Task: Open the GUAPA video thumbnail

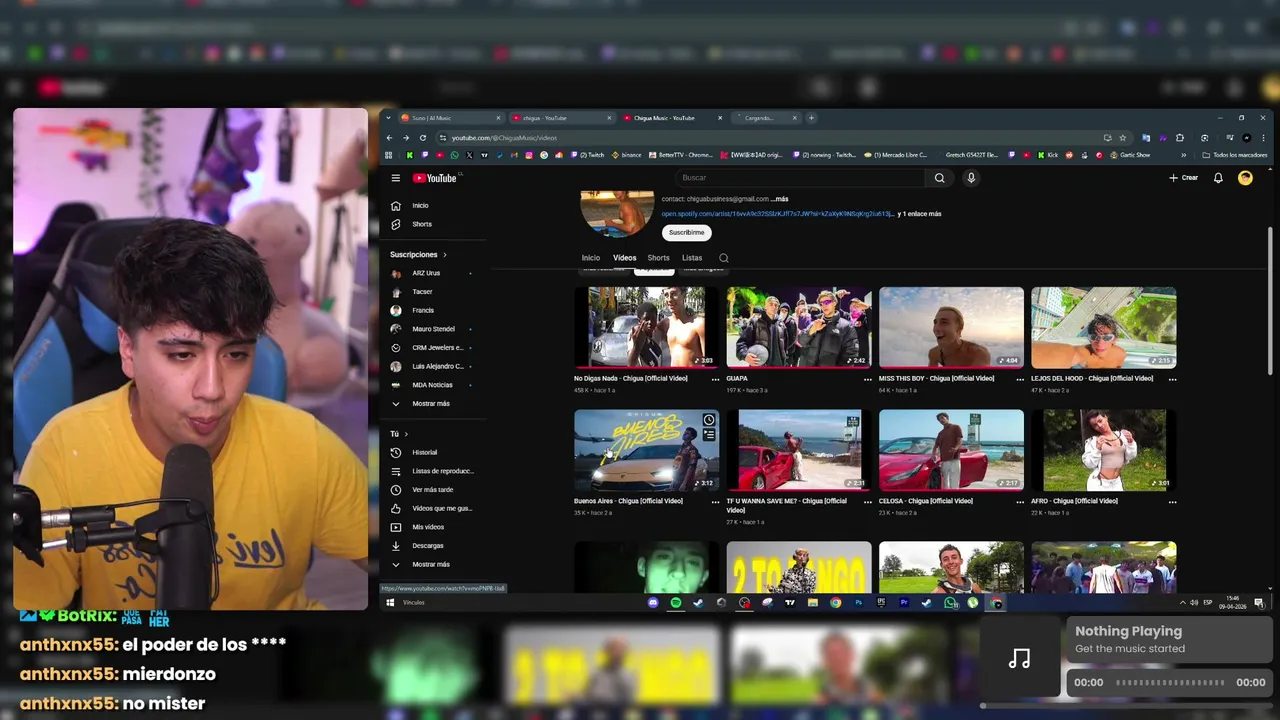Action: tap(799, 328)
